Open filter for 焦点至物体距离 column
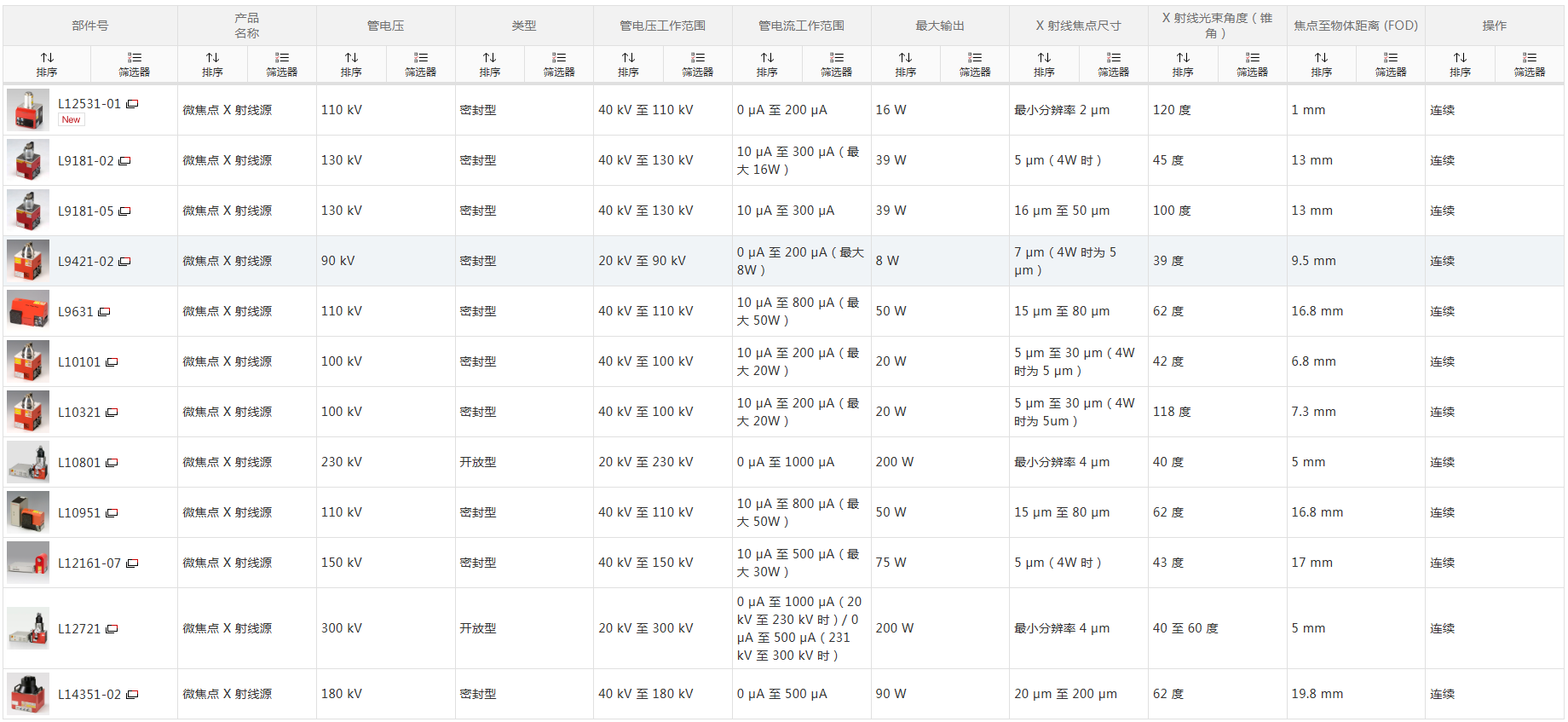The height and width of the screenshot is (722, 1568). (x=1391, y=64)
